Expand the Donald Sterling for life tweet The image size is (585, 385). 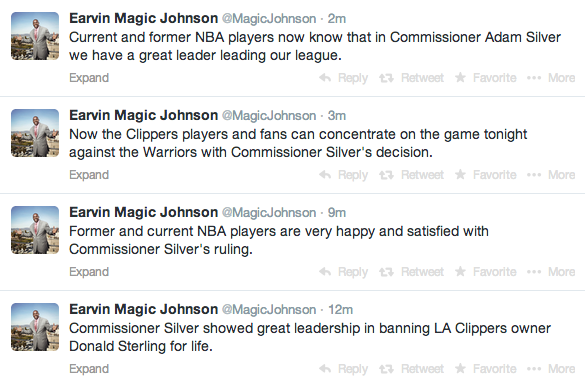[x=89, y=369]
